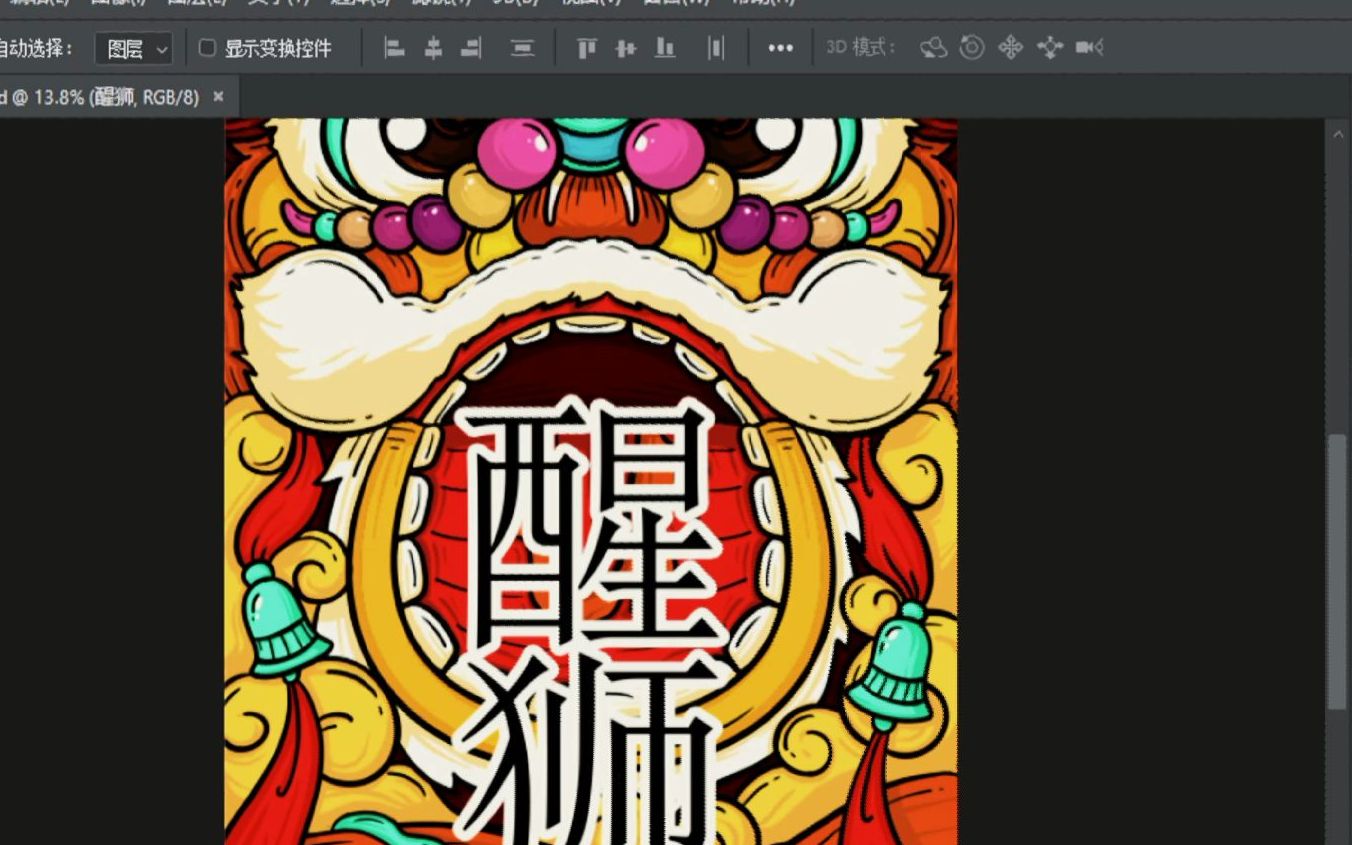
Task: Align top edges of layers
Action: (587, 48)
